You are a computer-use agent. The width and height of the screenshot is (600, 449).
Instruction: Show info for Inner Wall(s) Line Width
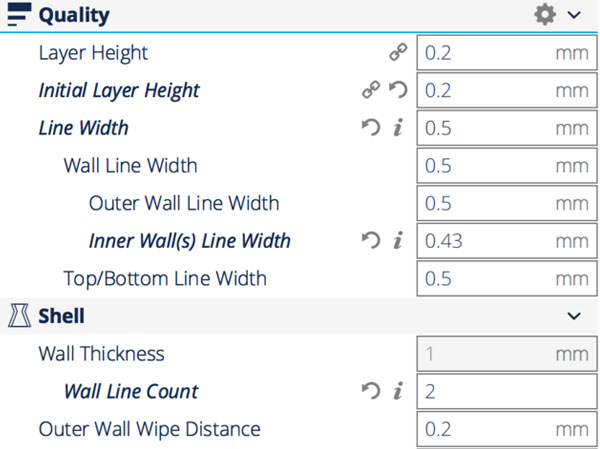pyautogui.click(x=397, y=240)
